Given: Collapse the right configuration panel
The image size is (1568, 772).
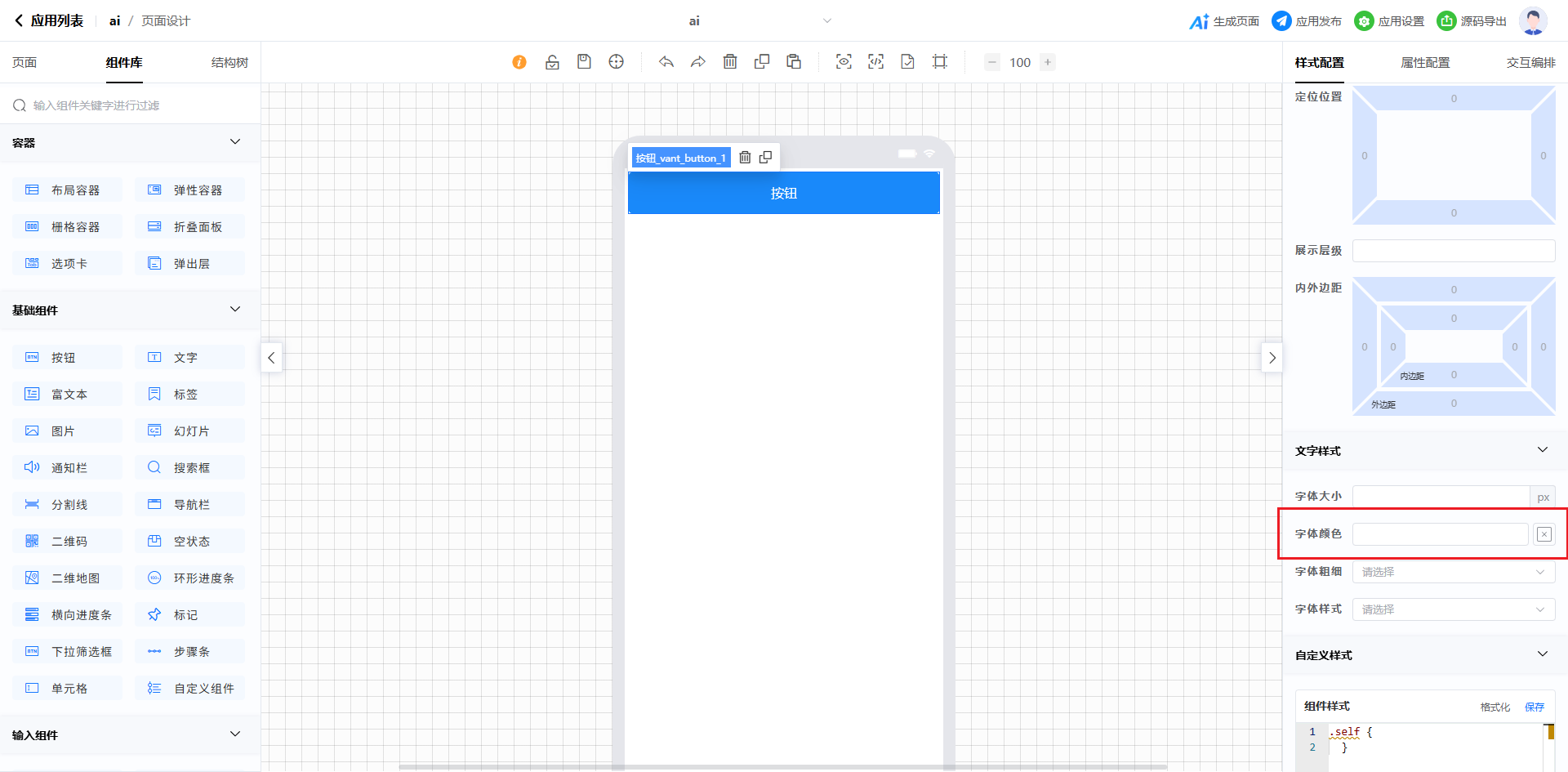Looking at the screenshot, I should 1272,358.
